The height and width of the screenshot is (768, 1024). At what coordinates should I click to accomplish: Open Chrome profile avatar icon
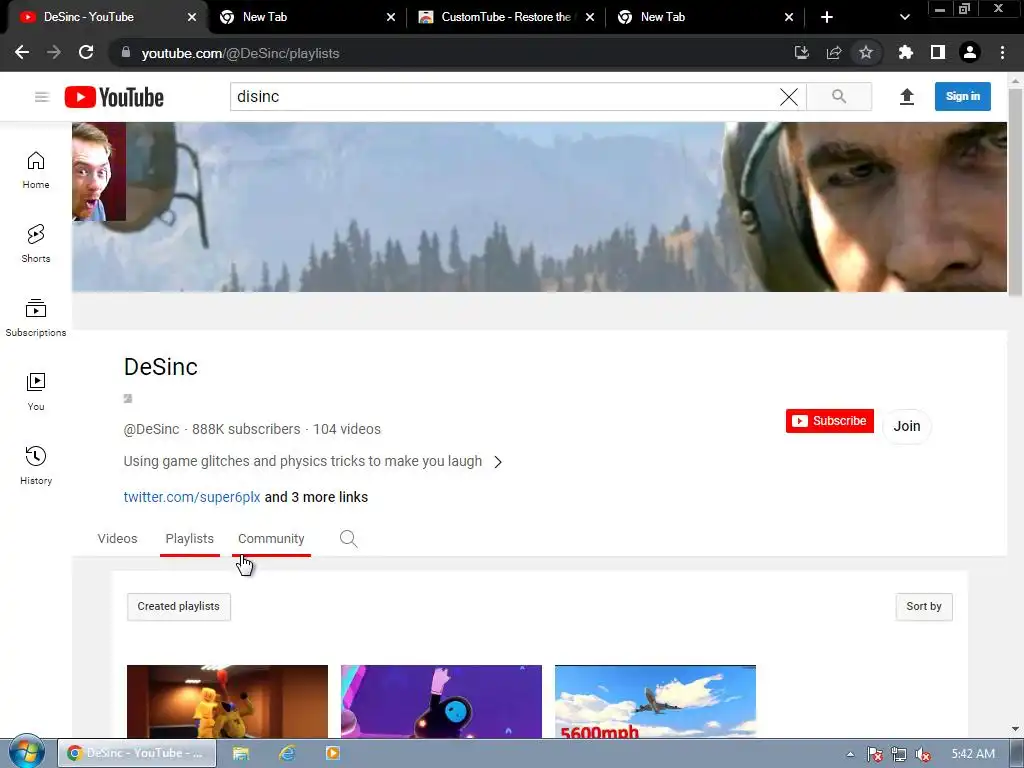click(x=970, y=53)
